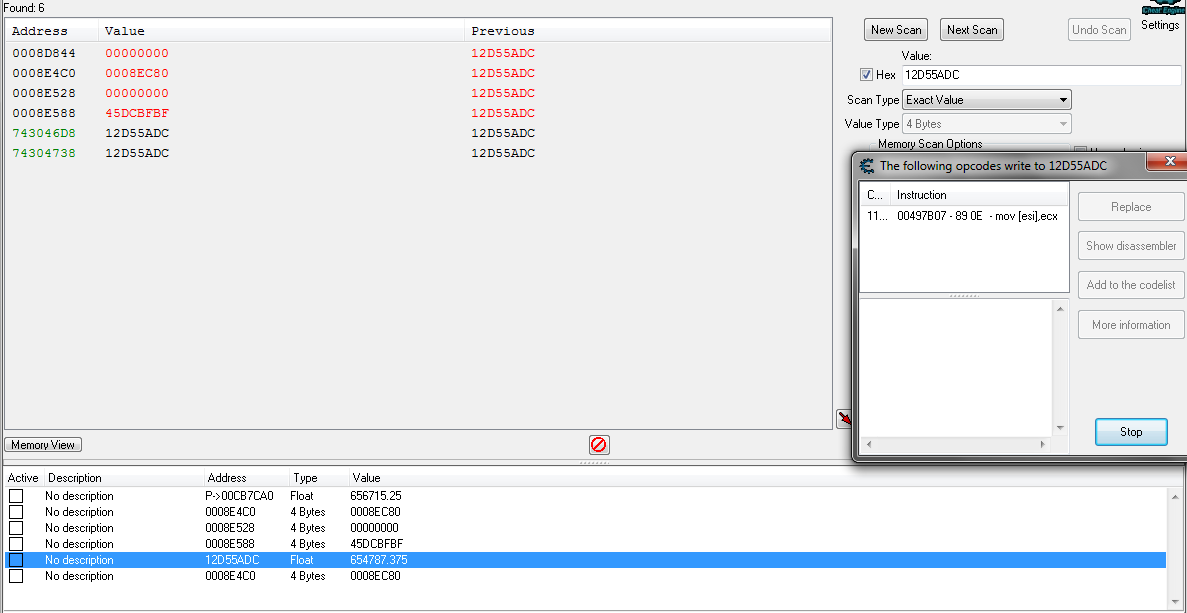Click the Previous column header in the results

(x=503, y=31)
